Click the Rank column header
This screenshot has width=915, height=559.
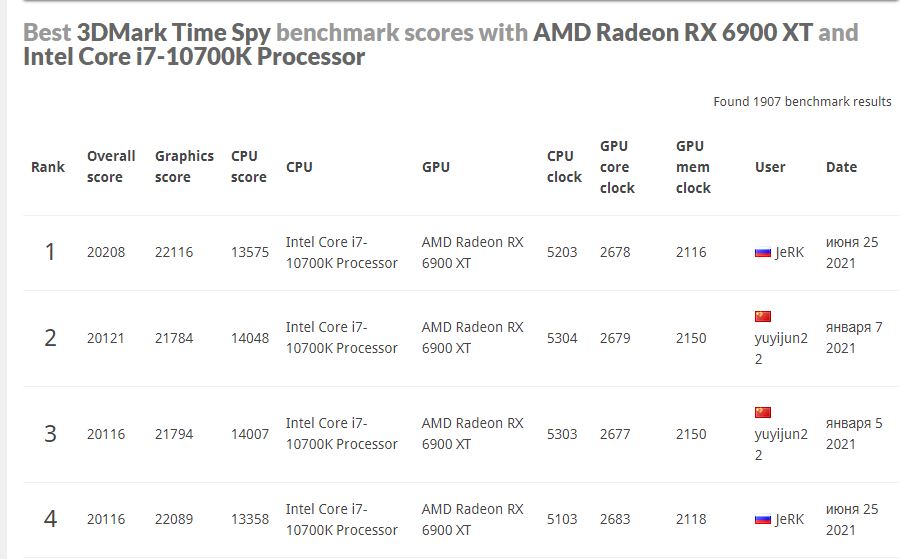(x=48, y=167)
